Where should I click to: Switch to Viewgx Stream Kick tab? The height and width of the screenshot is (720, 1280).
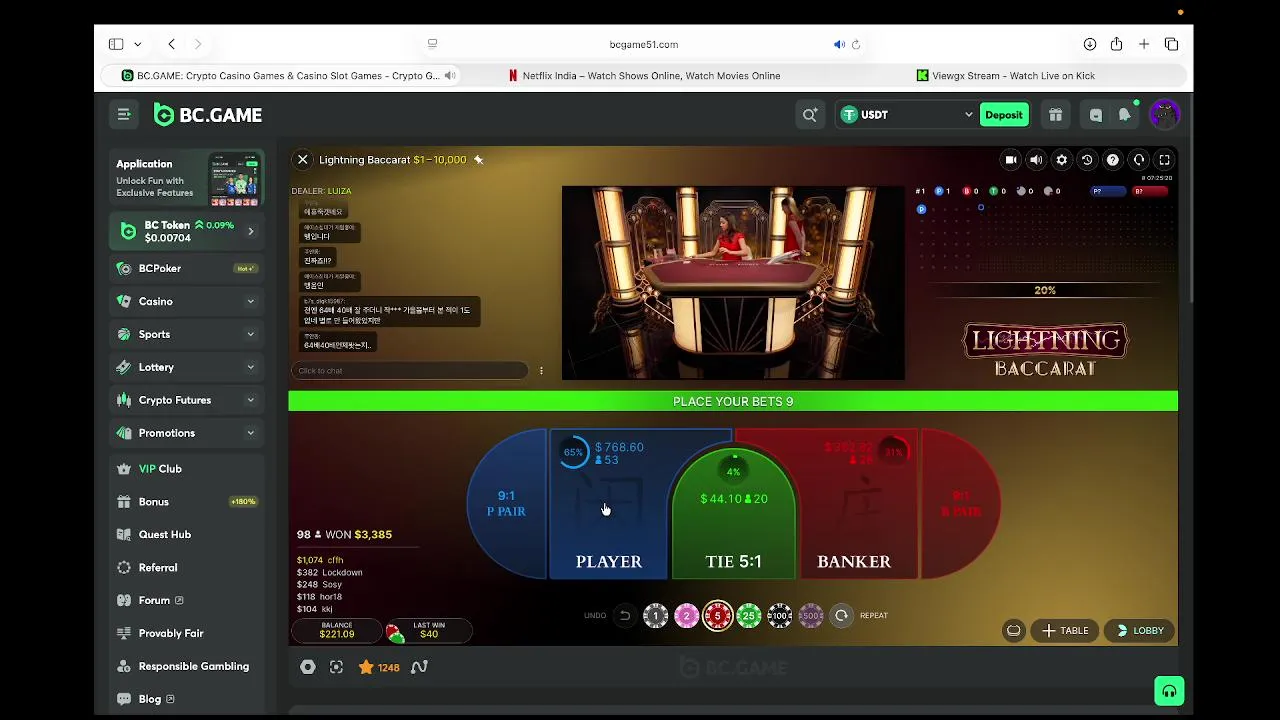click(x=1006, y=76)
